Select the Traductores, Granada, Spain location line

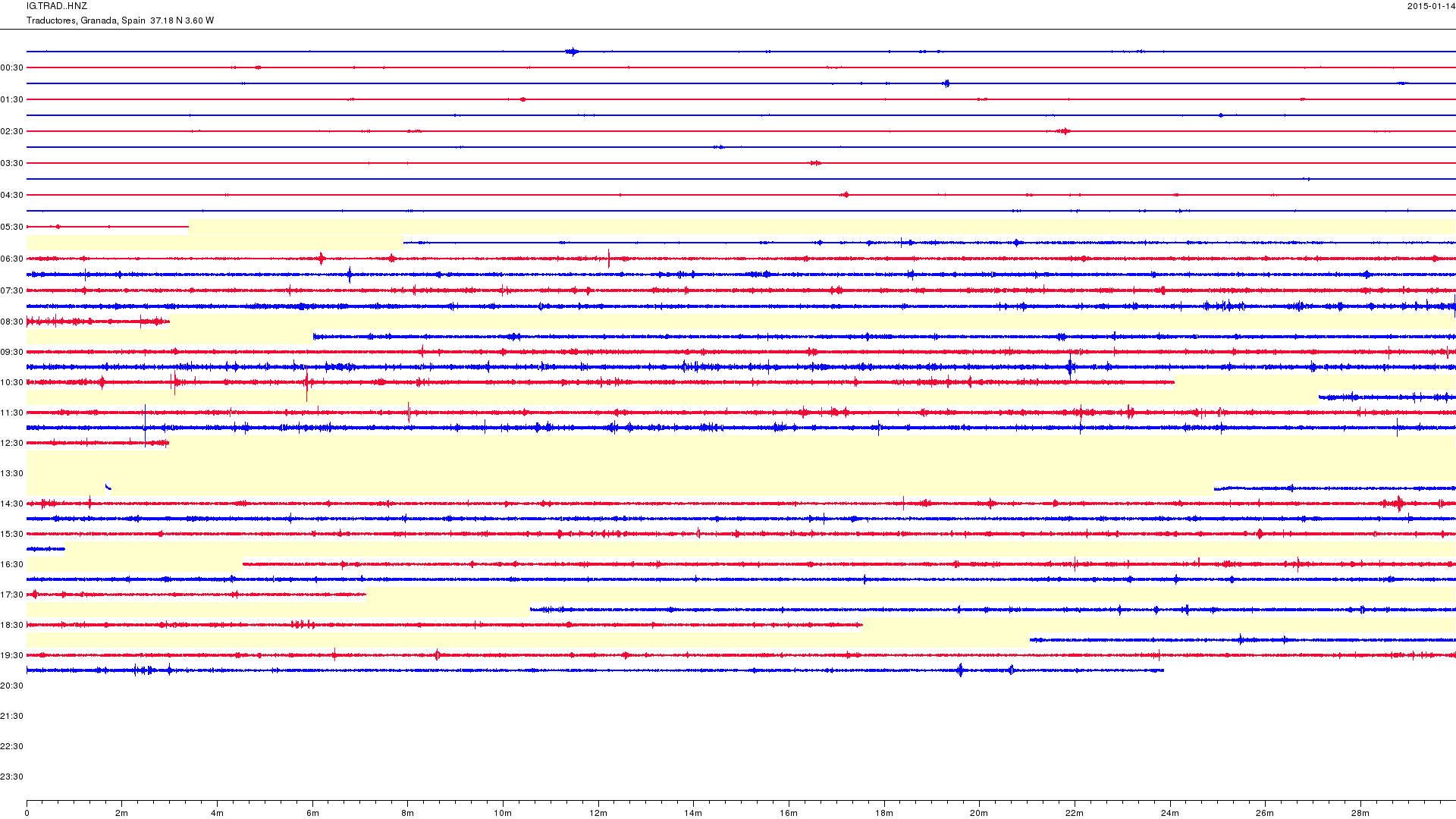tap(120, 20)
